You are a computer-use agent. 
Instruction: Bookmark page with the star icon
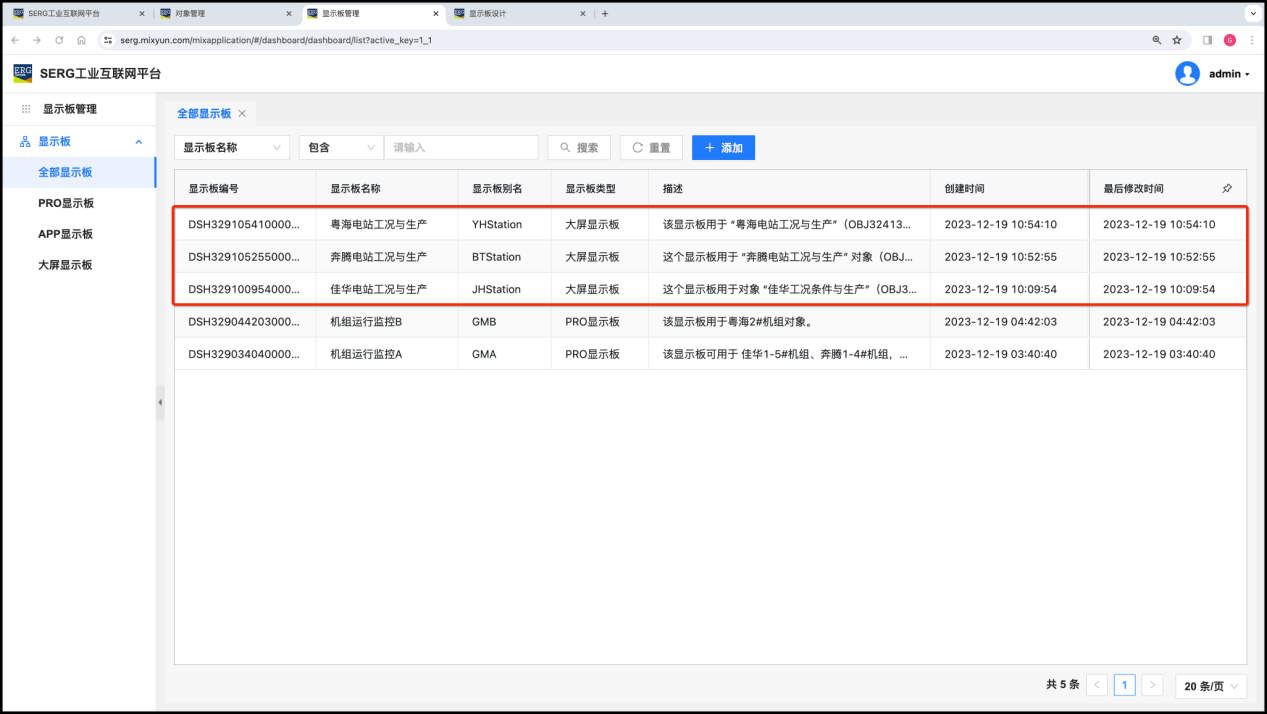[x=1177, y=40]
